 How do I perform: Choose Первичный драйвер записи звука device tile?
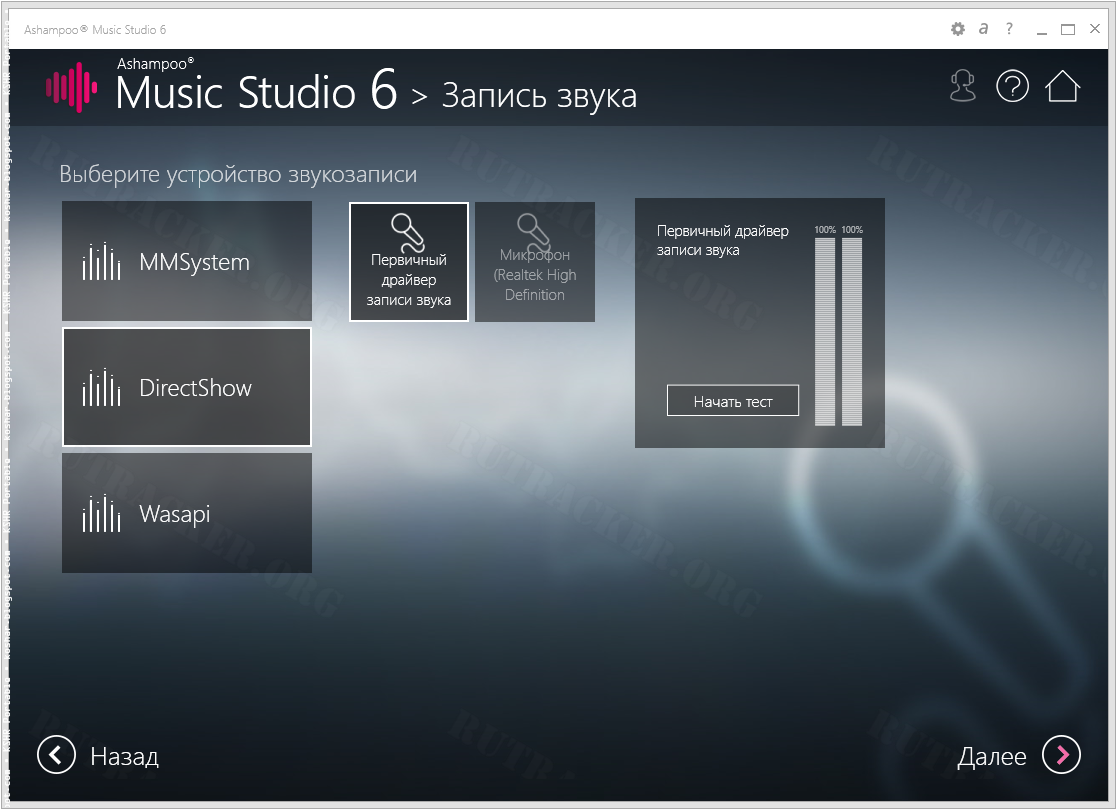[409, 262]
